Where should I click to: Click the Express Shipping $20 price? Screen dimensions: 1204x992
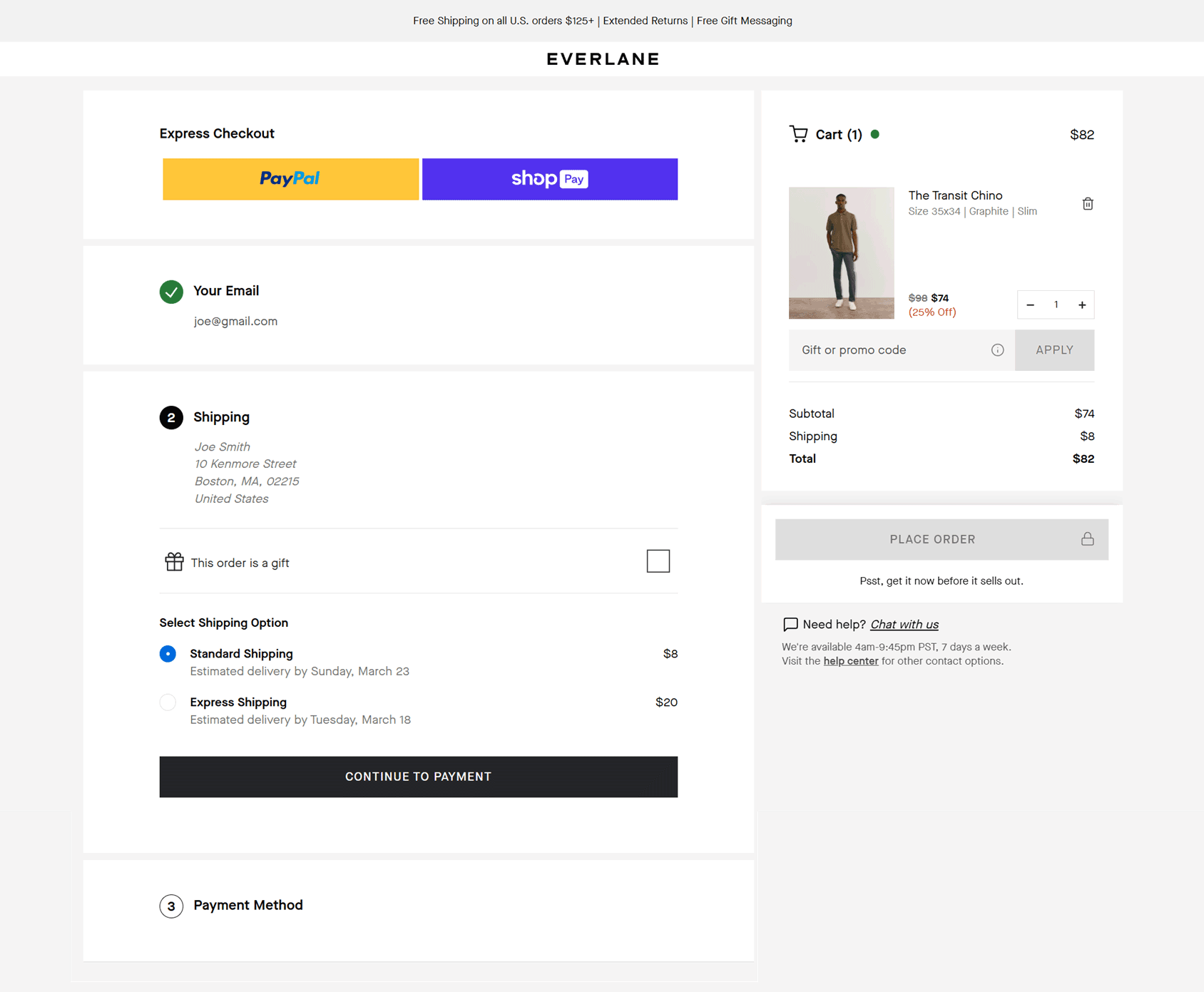coord(666,702)
